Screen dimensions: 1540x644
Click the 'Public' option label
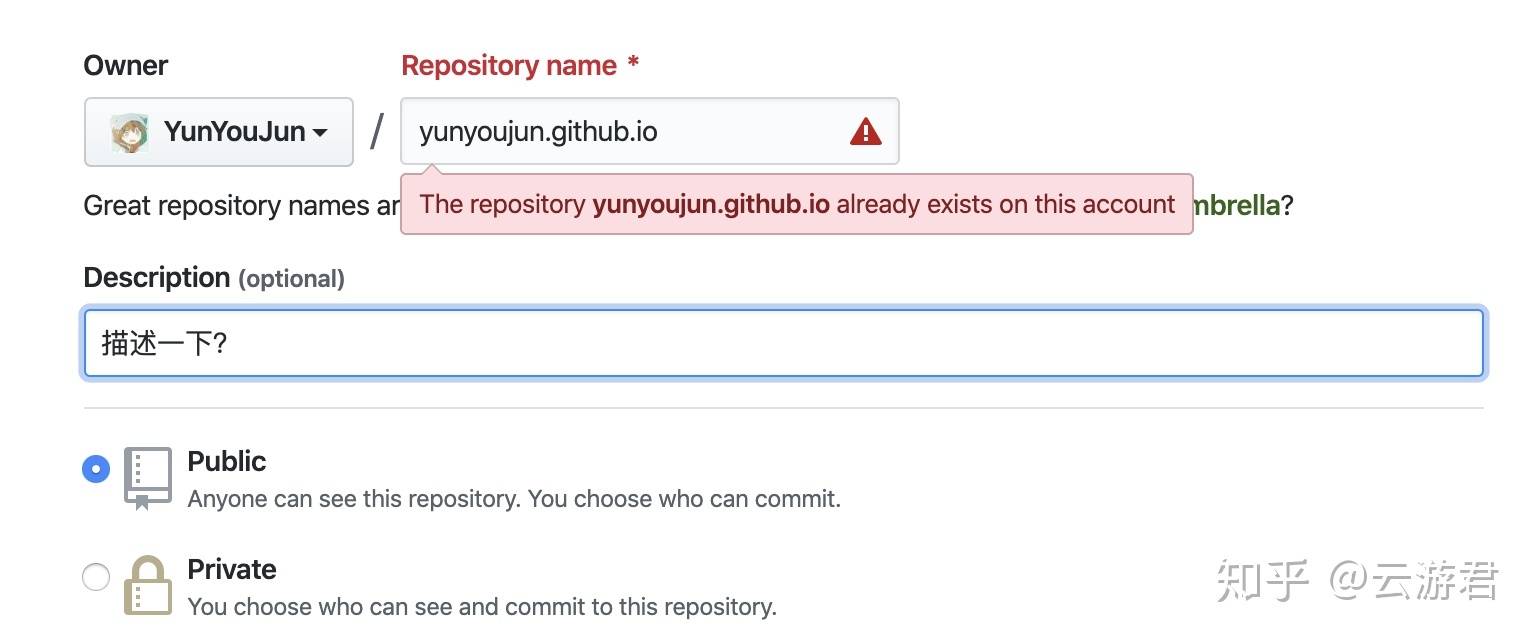(x=227, y=462)
